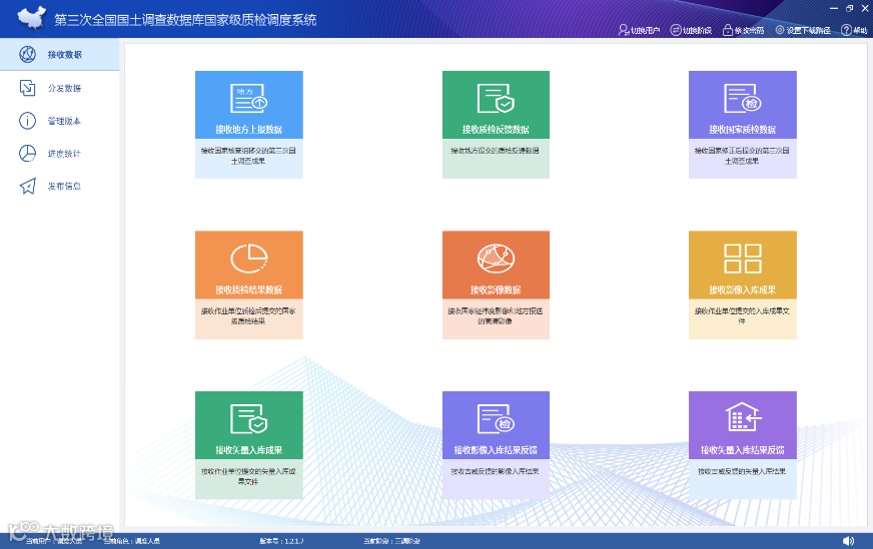Click the China map logo in title bar
This screenshot has height=549, width=873.
(31, 18)
